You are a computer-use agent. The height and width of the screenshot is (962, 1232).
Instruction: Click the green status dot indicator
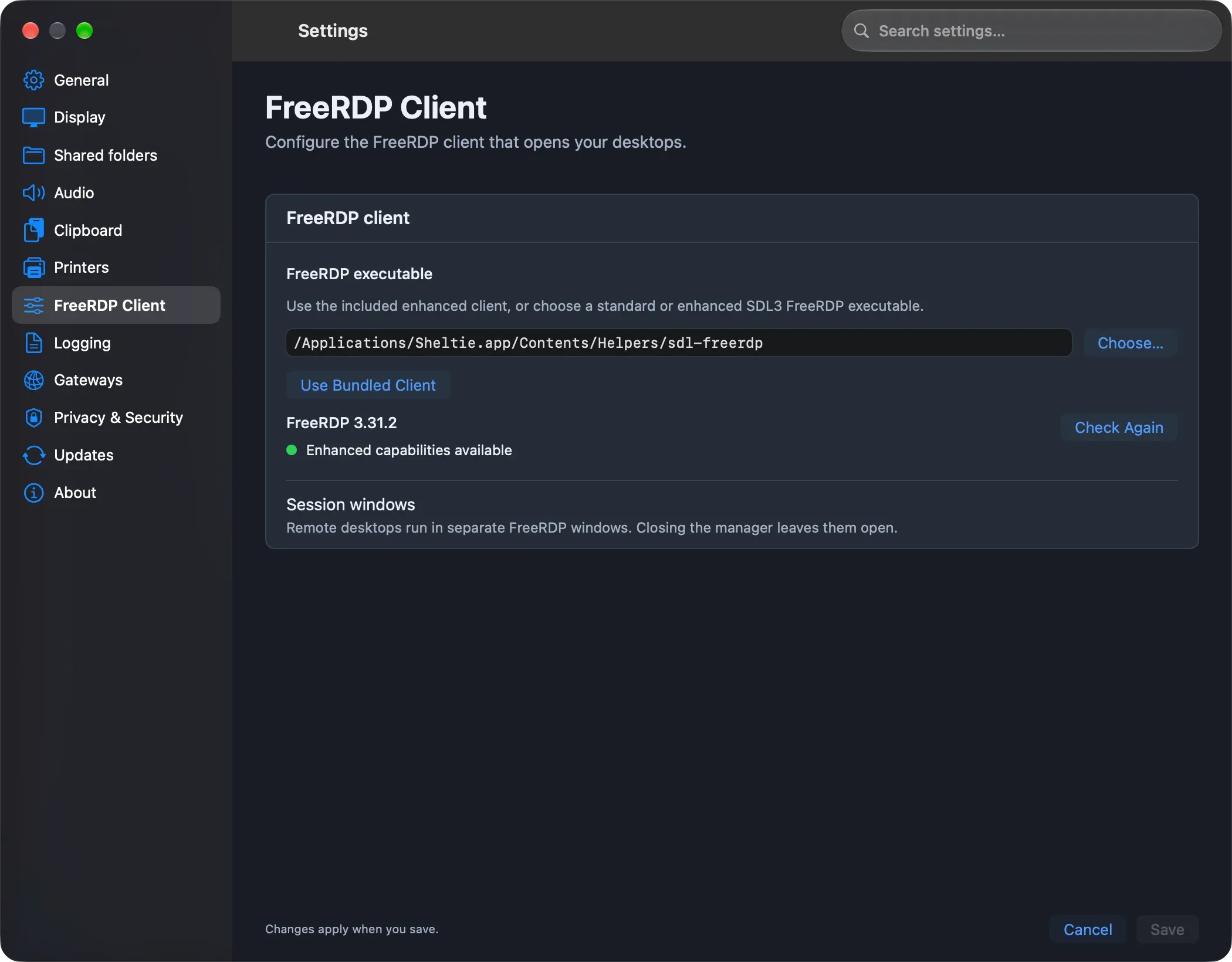click(292, 450)
